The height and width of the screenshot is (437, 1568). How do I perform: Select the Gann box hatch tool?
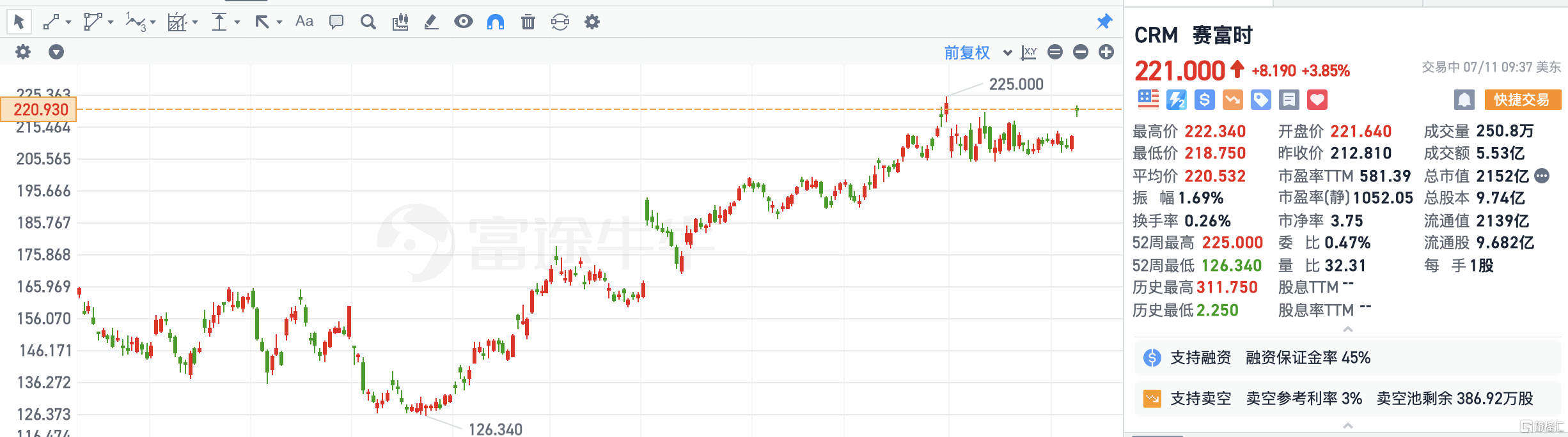pyautogui.click(x=176, y=22)
